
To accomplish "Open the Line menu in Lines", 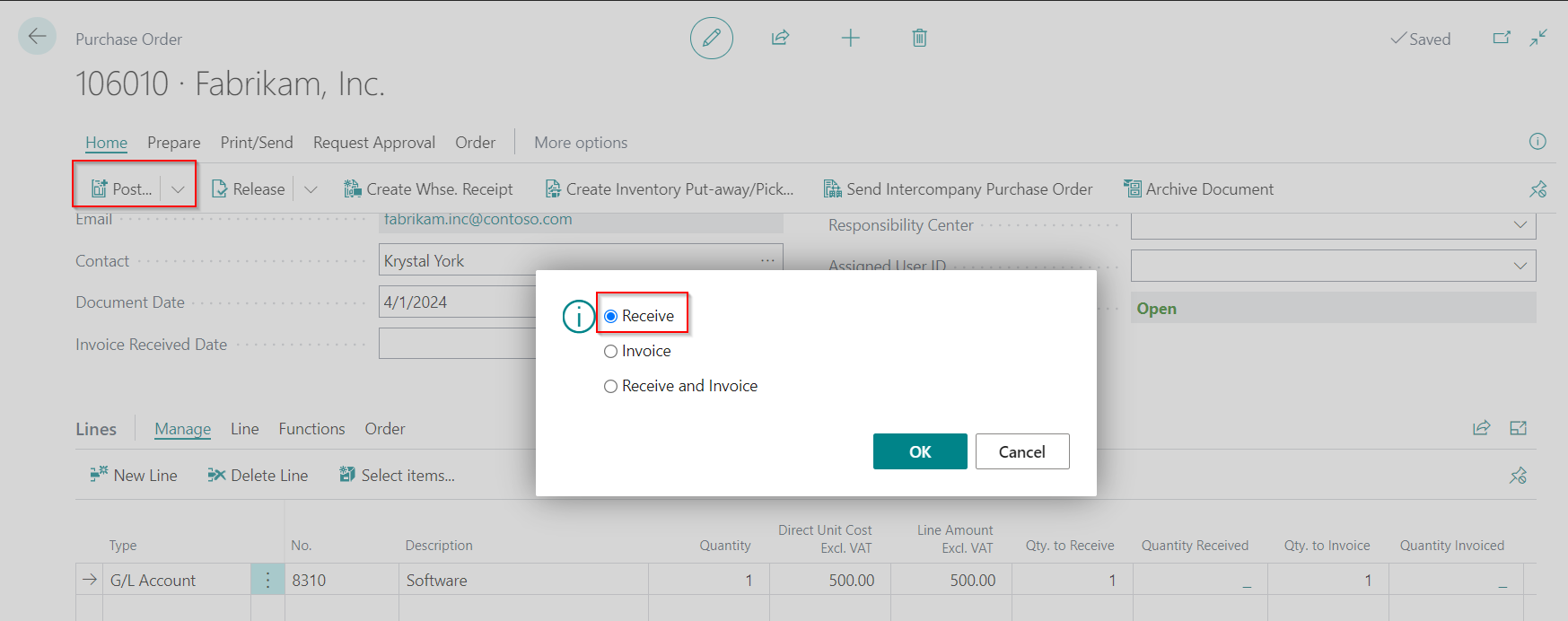I will tap(244, 429).
